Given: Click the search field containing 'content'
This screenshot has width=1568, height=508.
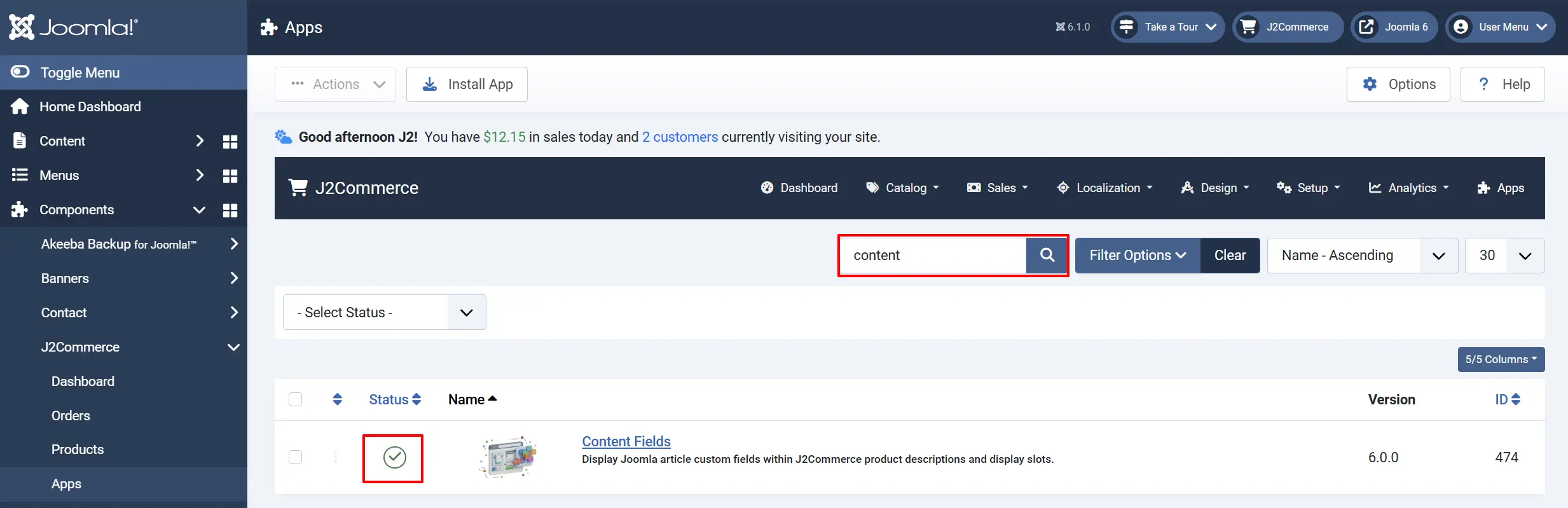Looking at the screenshot, I should coord(933,256).
